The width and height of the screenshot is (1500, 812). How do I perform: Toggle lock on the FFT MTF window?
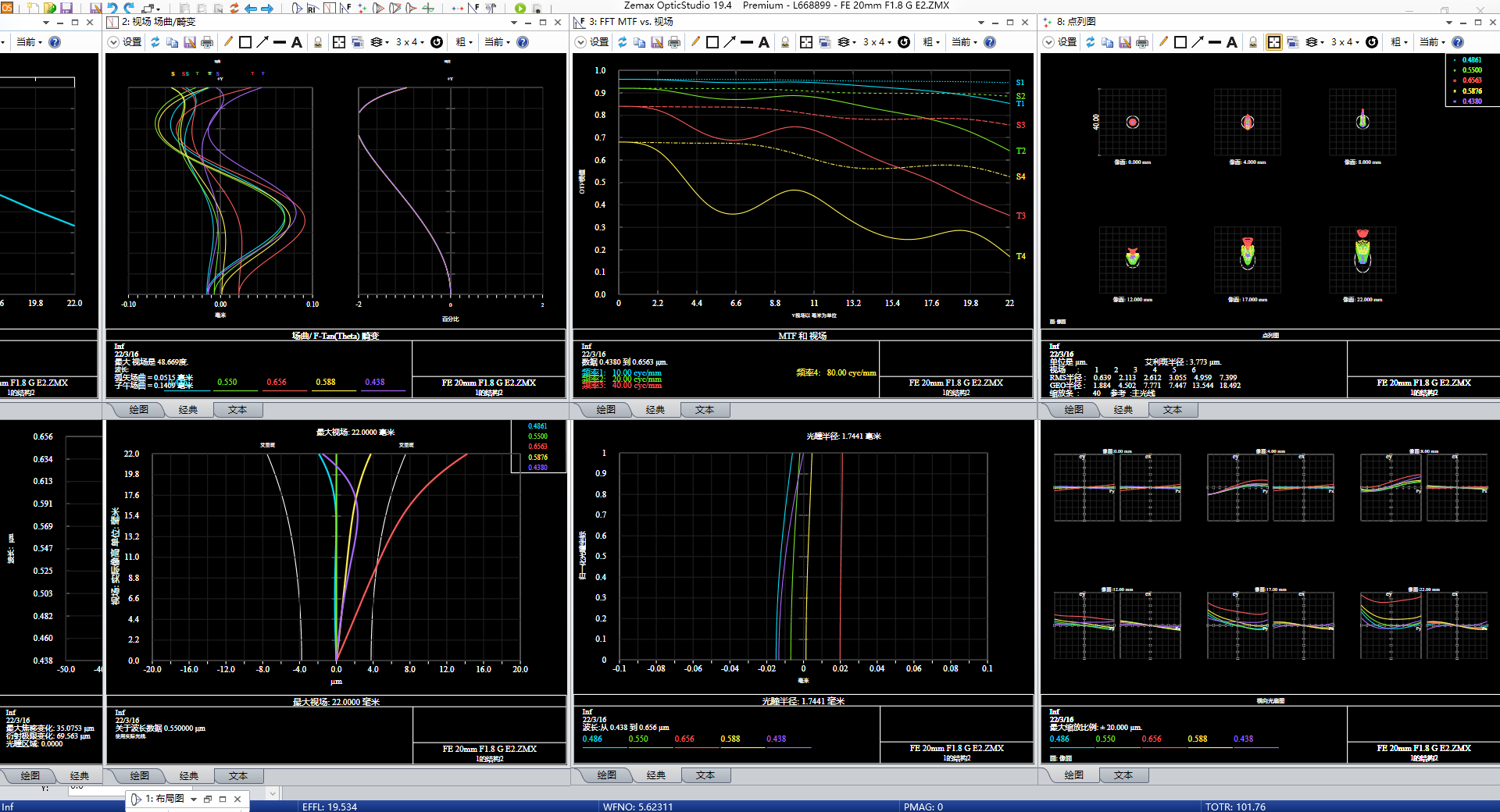785,42
